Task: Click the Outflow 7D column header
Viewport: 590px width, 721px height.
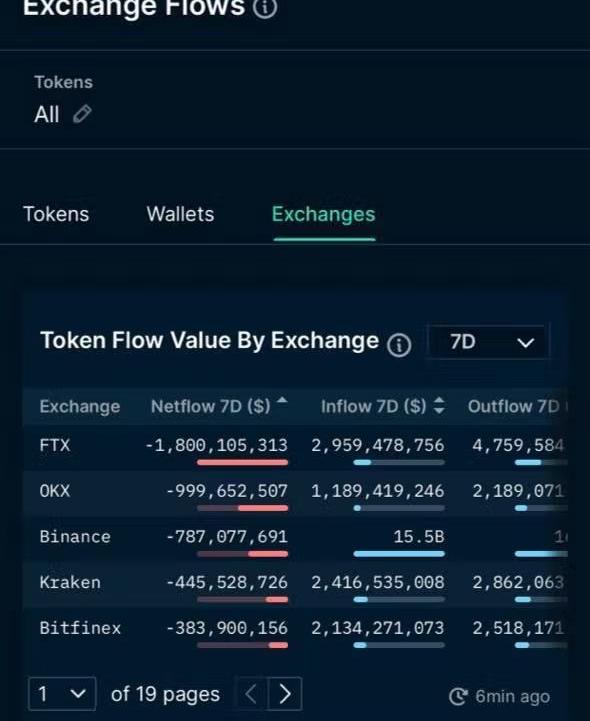Action: tap(517, 406)
